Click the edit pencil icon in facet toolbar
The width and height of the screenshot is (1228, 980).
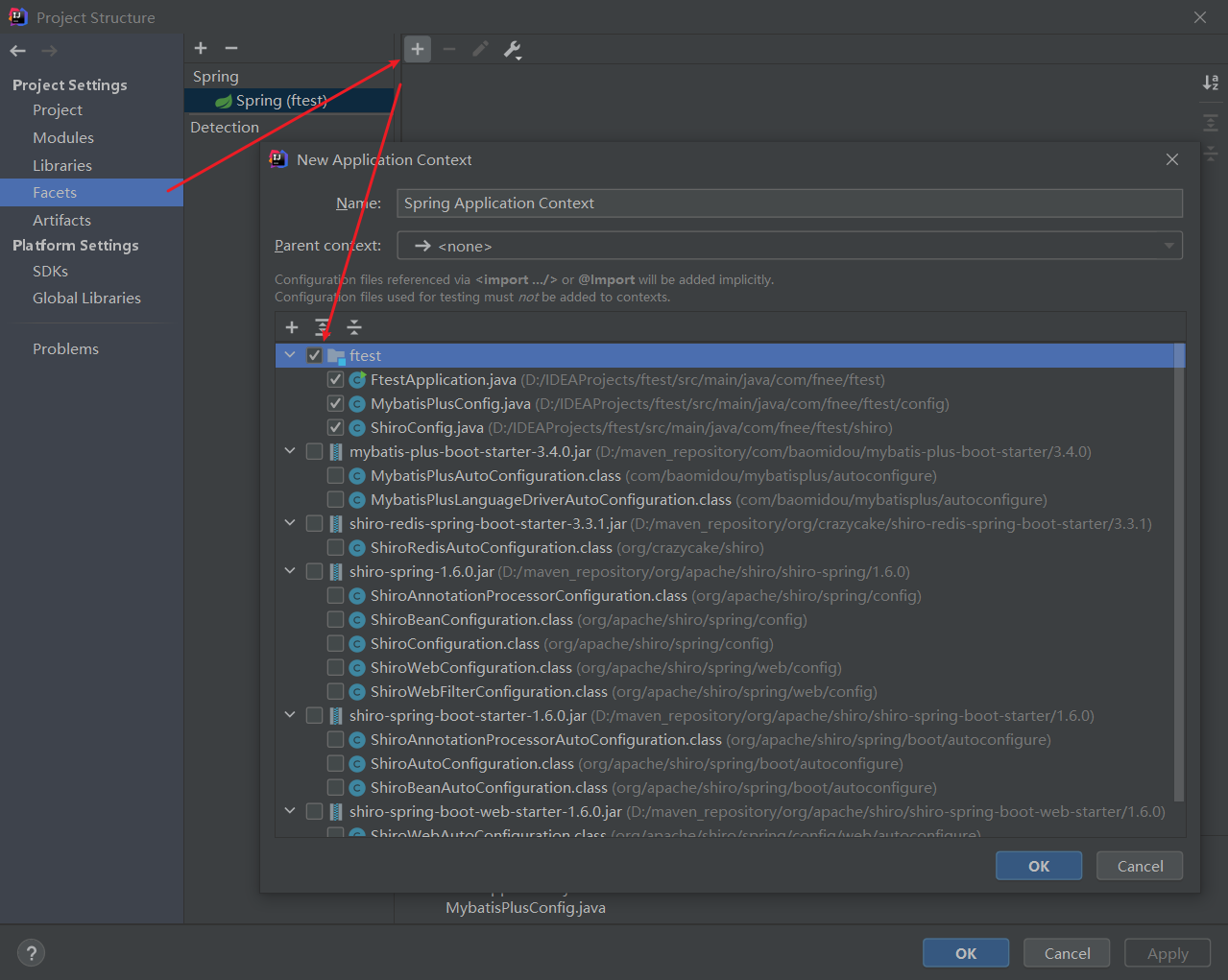pos(481,49)
